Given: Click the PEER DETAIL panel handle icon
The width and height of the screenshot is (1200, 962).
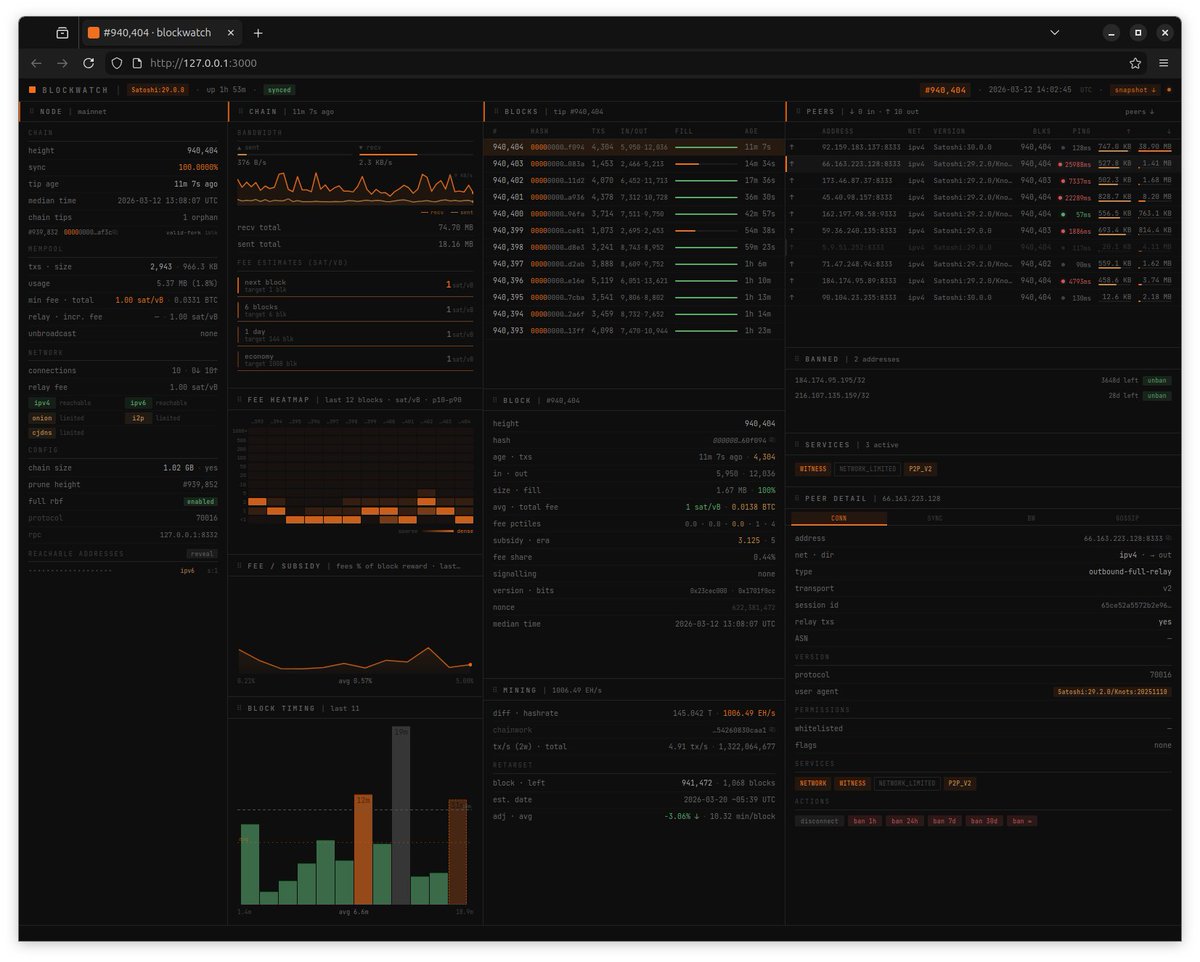Looking at the screenshot, I should pos(798,498).
